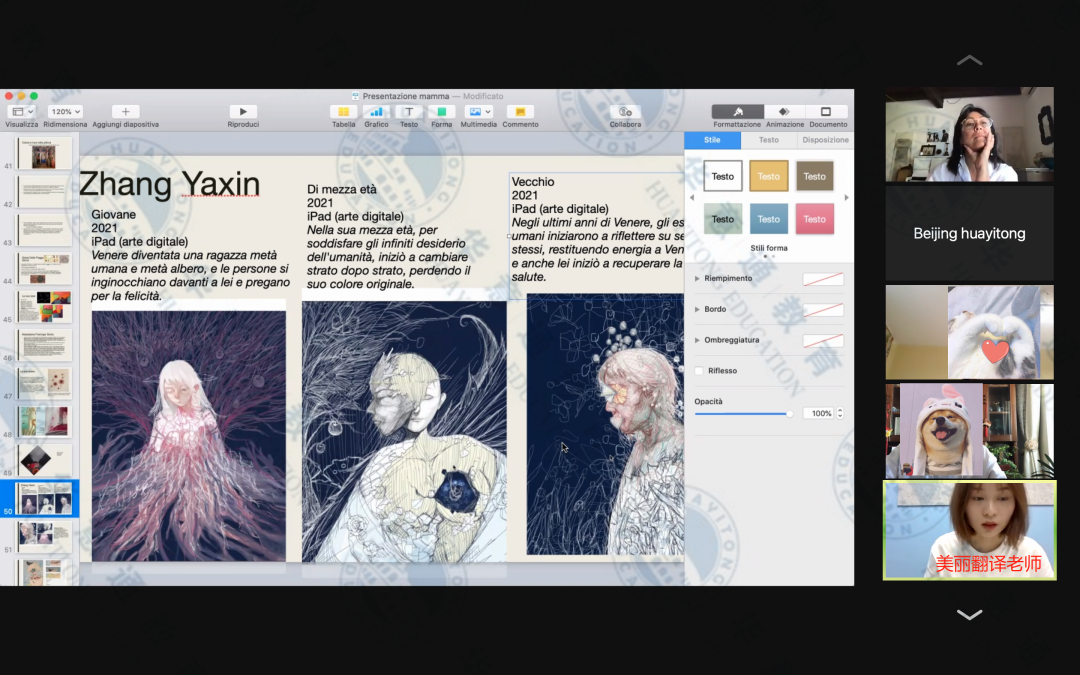Select slide 44 thumbnail

click(44, 269)
